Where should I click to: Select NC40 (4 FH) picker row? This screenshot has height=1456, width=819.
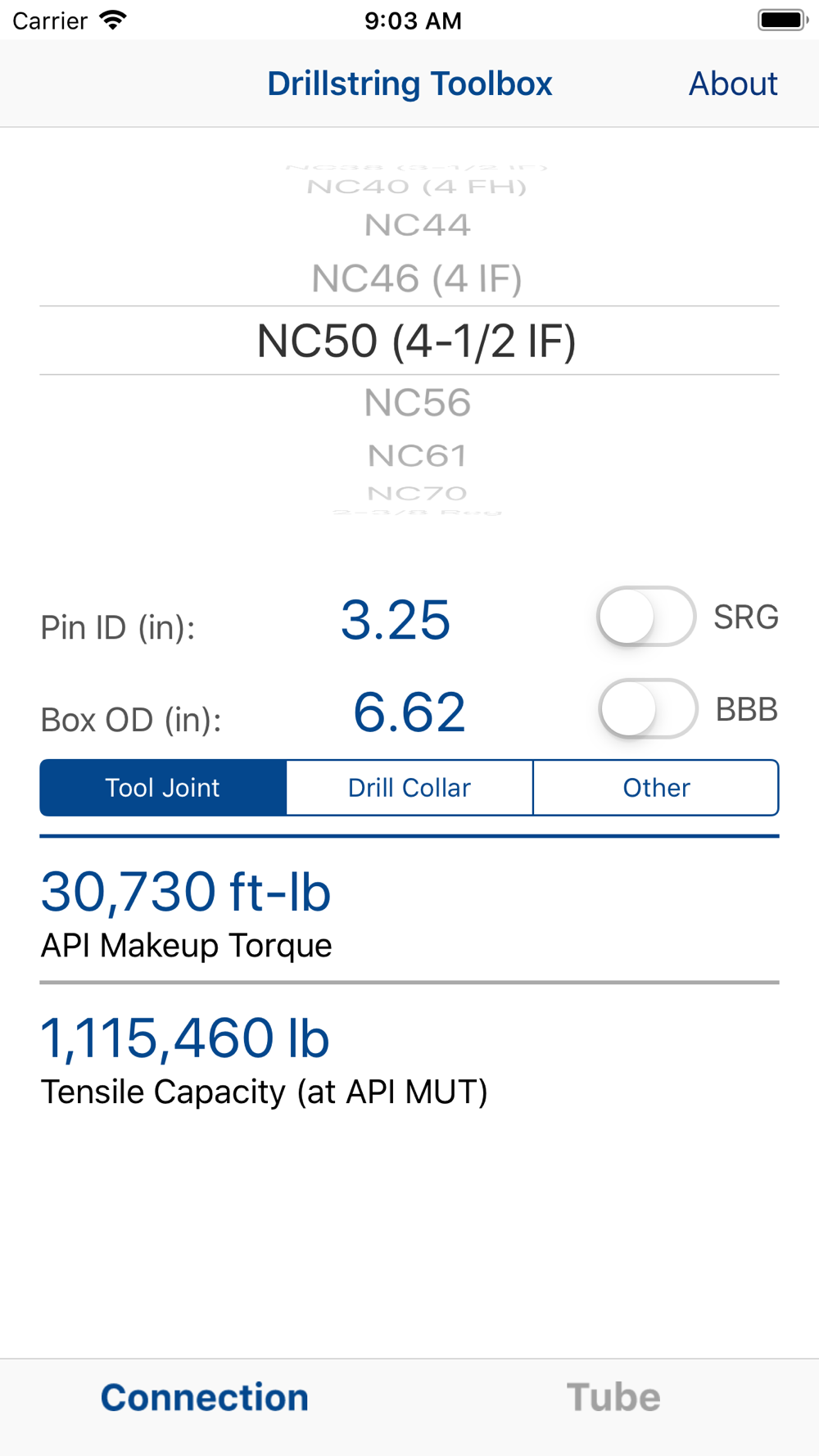pyautogui.click(x=417, y=188)
